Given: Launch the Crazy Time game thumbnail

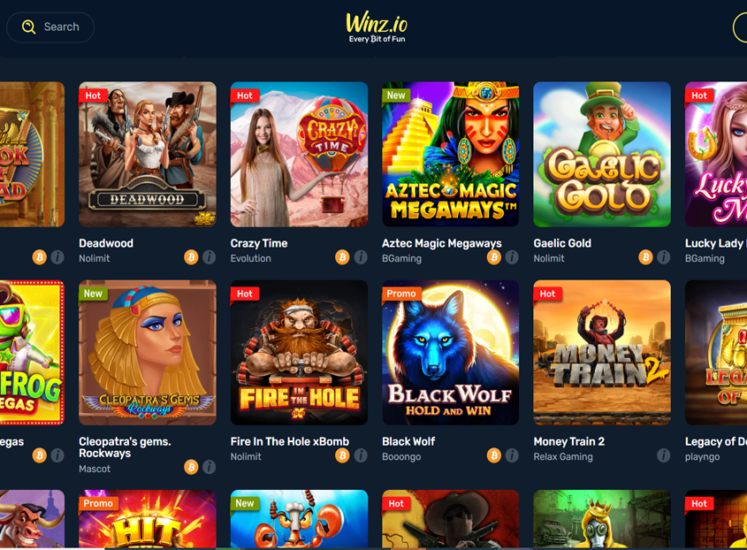Looking at the screenshot, I should pos(299,154).
